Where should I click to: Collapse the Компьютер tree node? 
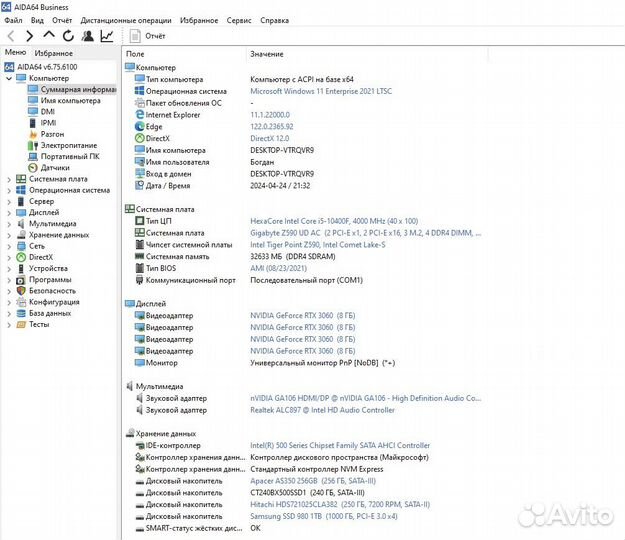coord(9,78)
